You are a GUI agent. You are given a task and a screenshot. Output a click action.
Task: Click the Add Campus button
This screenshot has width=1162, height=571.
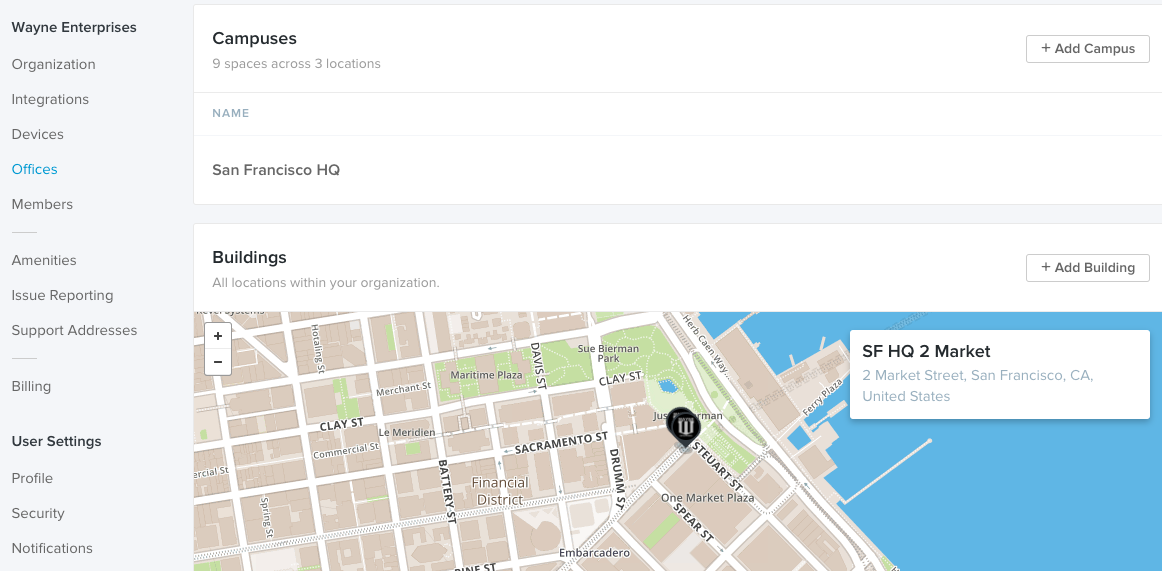coord(1087,49)
